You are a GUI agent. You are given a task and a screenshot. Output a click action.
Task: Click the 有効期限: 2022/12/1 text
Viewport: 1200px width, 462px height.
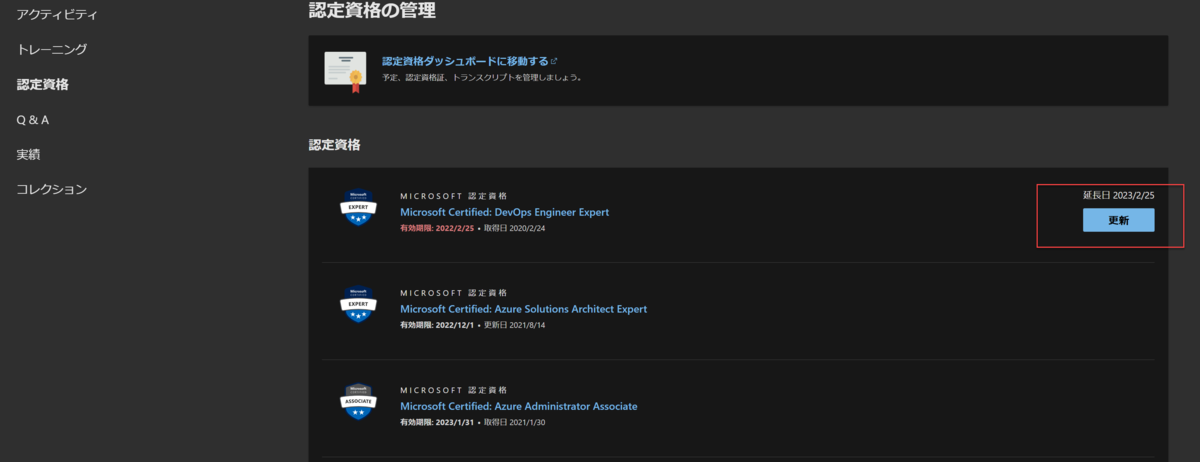click(x=436, y=325)
